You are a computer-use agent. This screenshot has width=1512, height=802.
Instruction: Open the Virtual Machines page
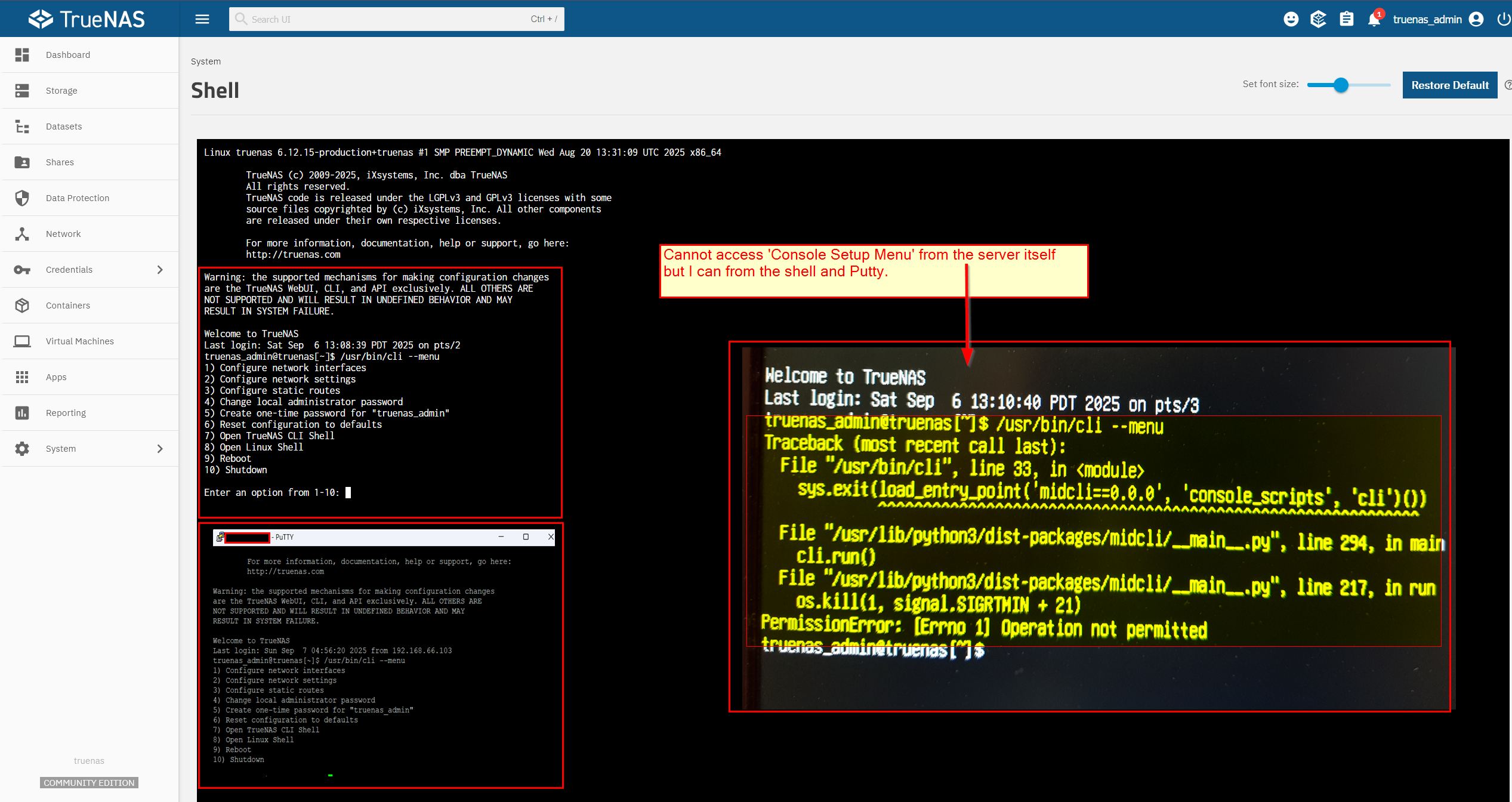pos(90,341)
